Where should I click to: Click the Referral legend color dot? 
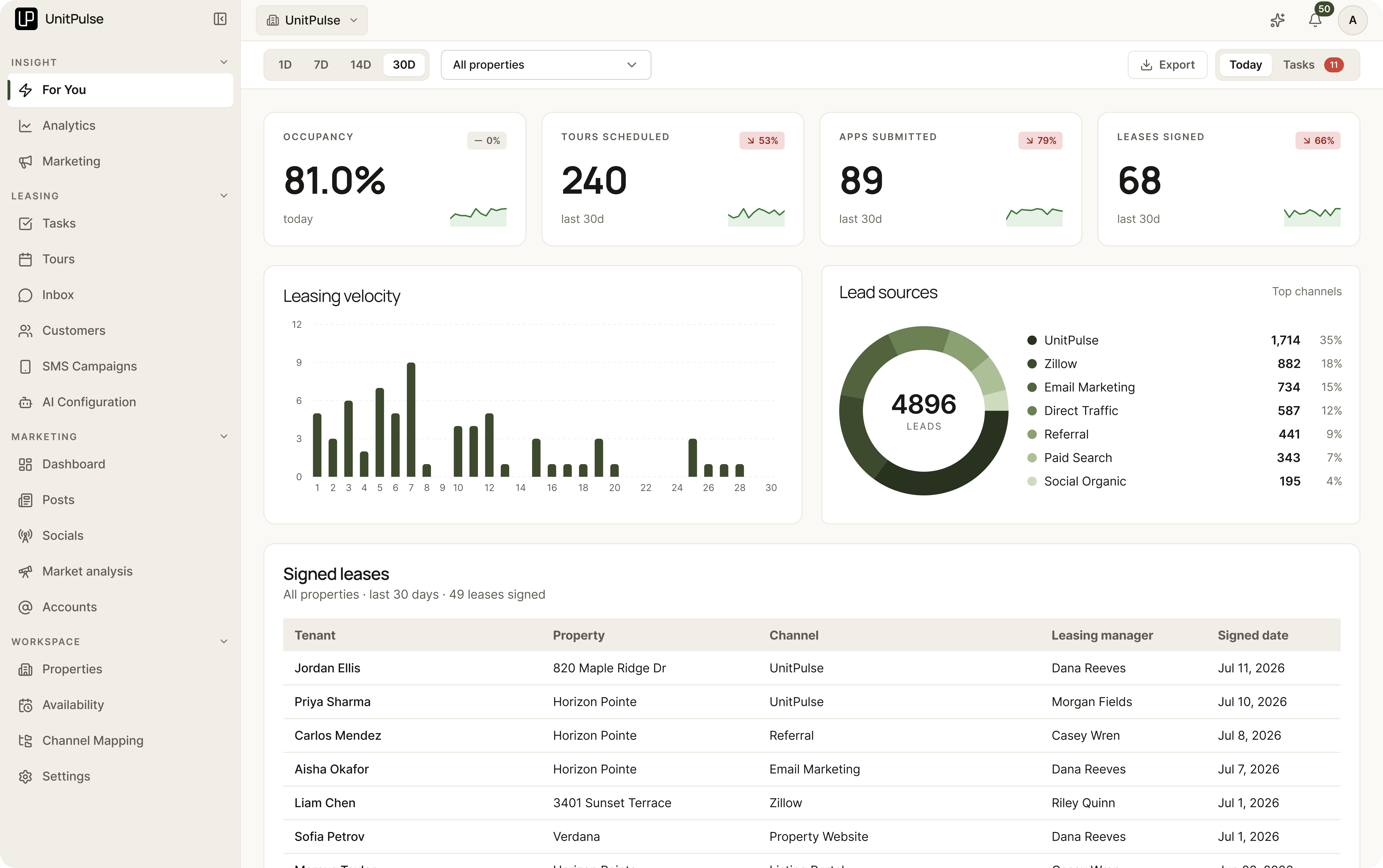pos(1032,434)
